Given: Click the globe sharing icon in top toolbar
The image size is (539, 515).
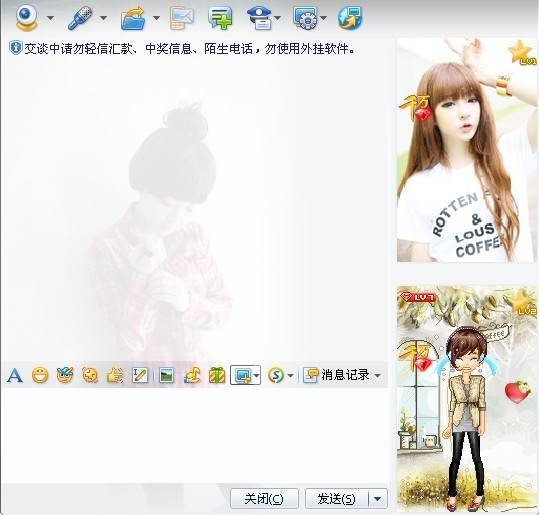Looking at the screenshot, I should [350, 18].
